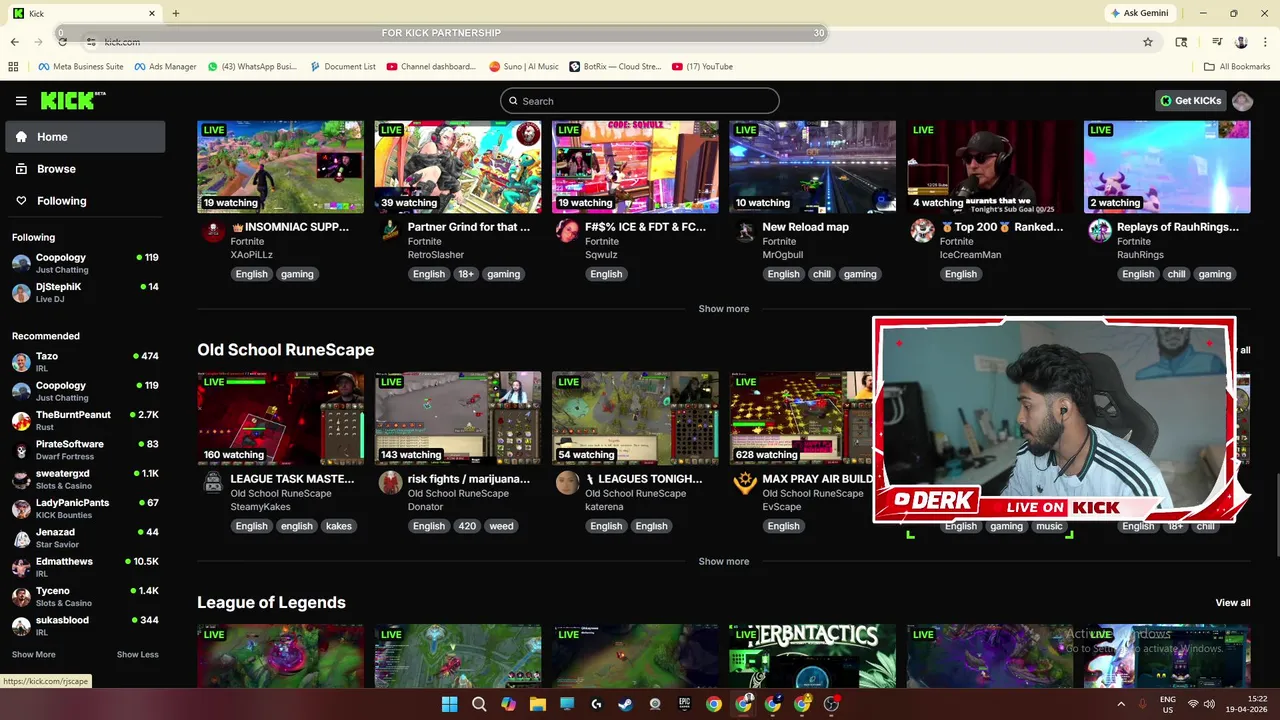This screenshot has height=720, width=1280.
Task: Open the All Bookmarks folder
Action: pos(1237,67)
